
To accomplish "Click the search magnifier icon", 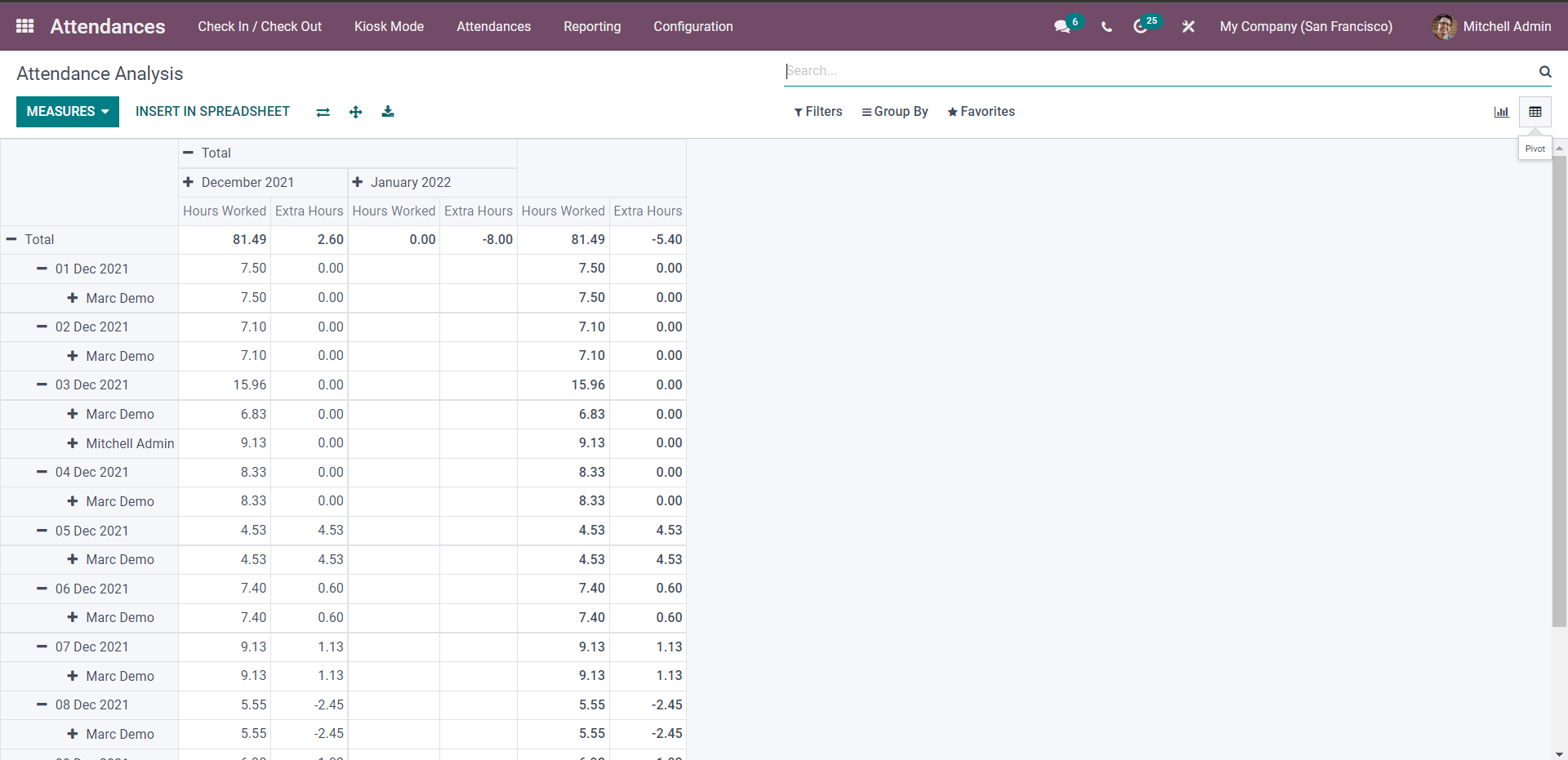I will (1545, 71).
